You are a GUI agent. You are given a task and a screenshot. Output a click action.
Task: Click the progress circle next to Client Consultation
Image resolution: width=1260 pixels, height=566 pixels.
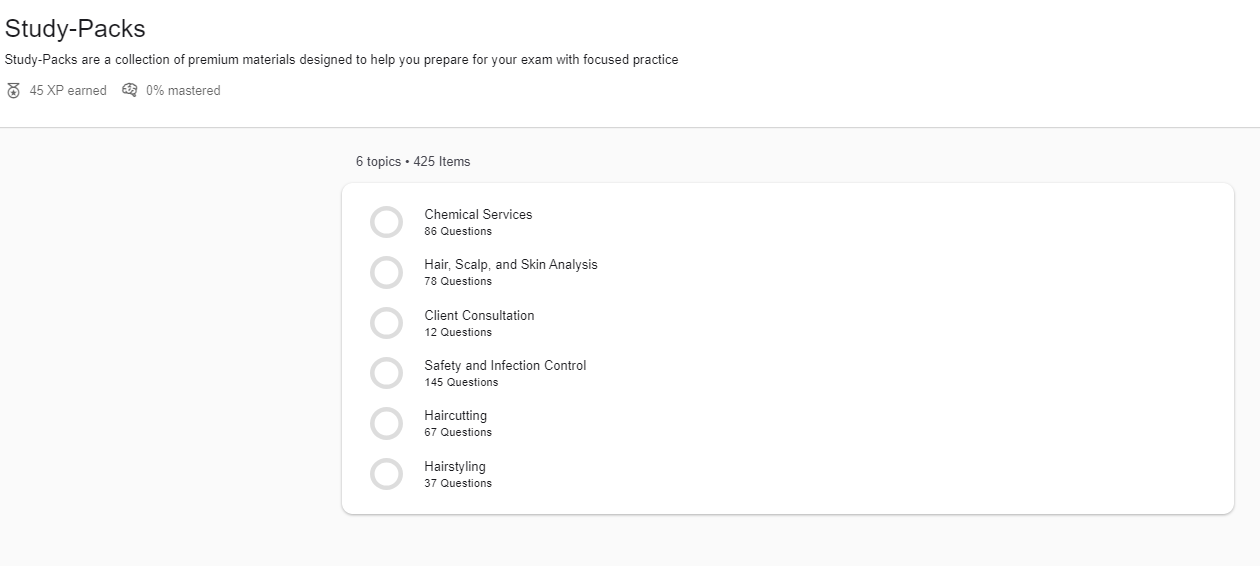tap(386, 323)
